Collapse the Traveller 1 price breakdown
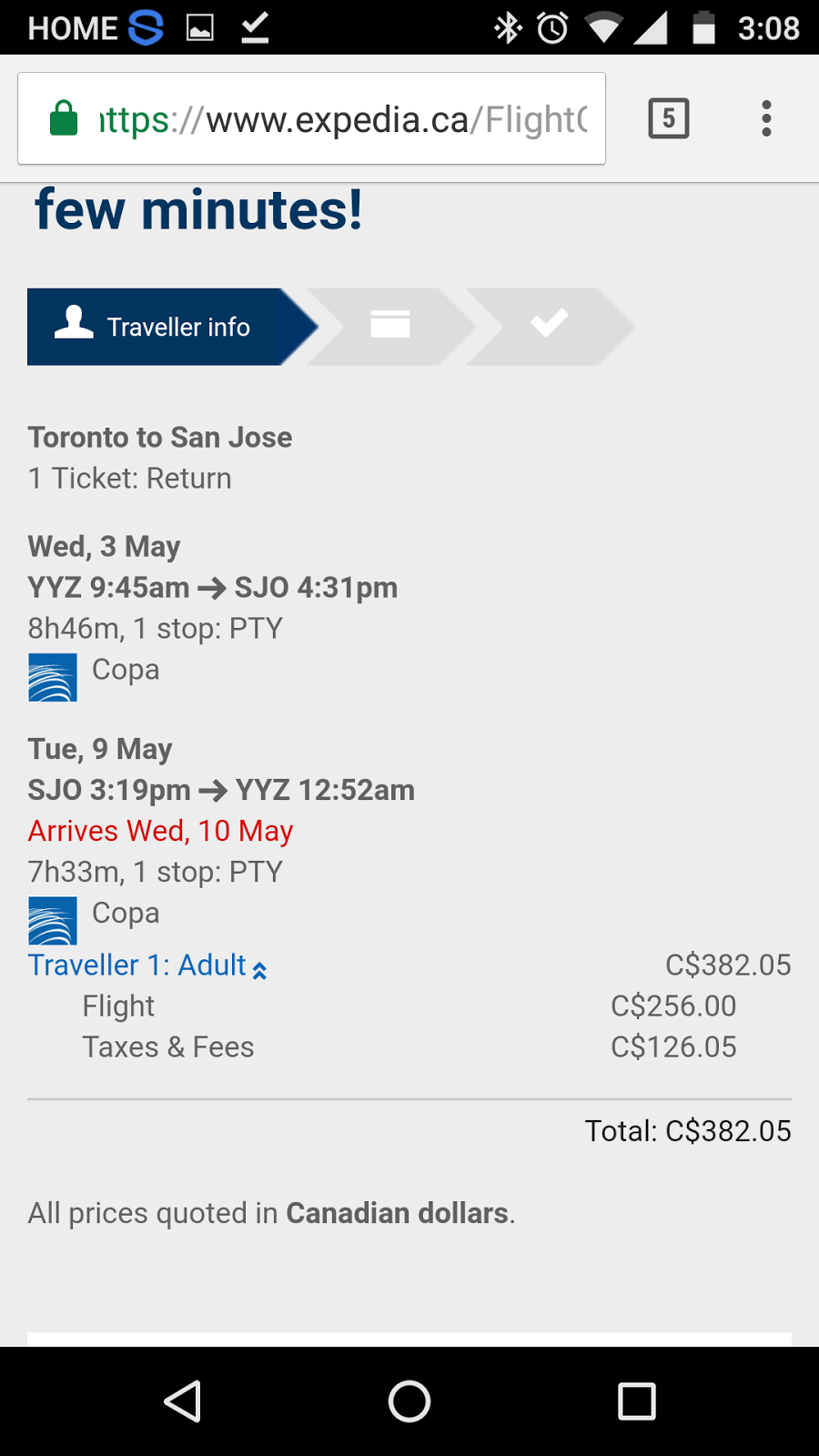Viewport: 819px width, 1456px height. 259,969
